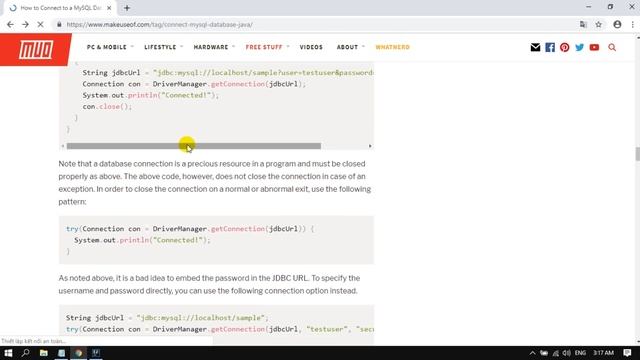
Task: Open the Chrome profile avatar icon
Action: 617,24
